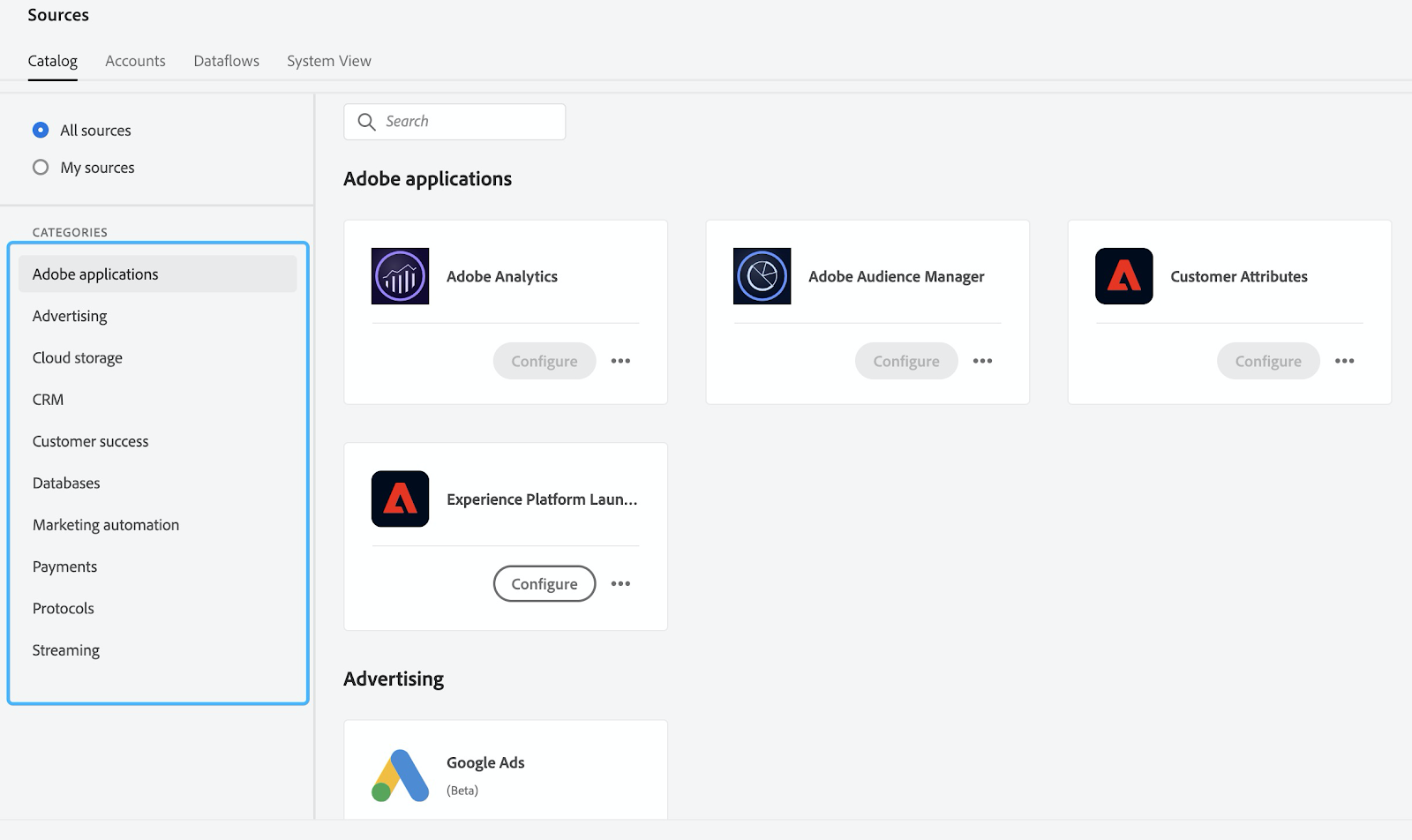Click the CATEGORIES sidebar label
The width and height of the screenshot is (1412, 840).
pyautogui.click(x=70, y=232)
